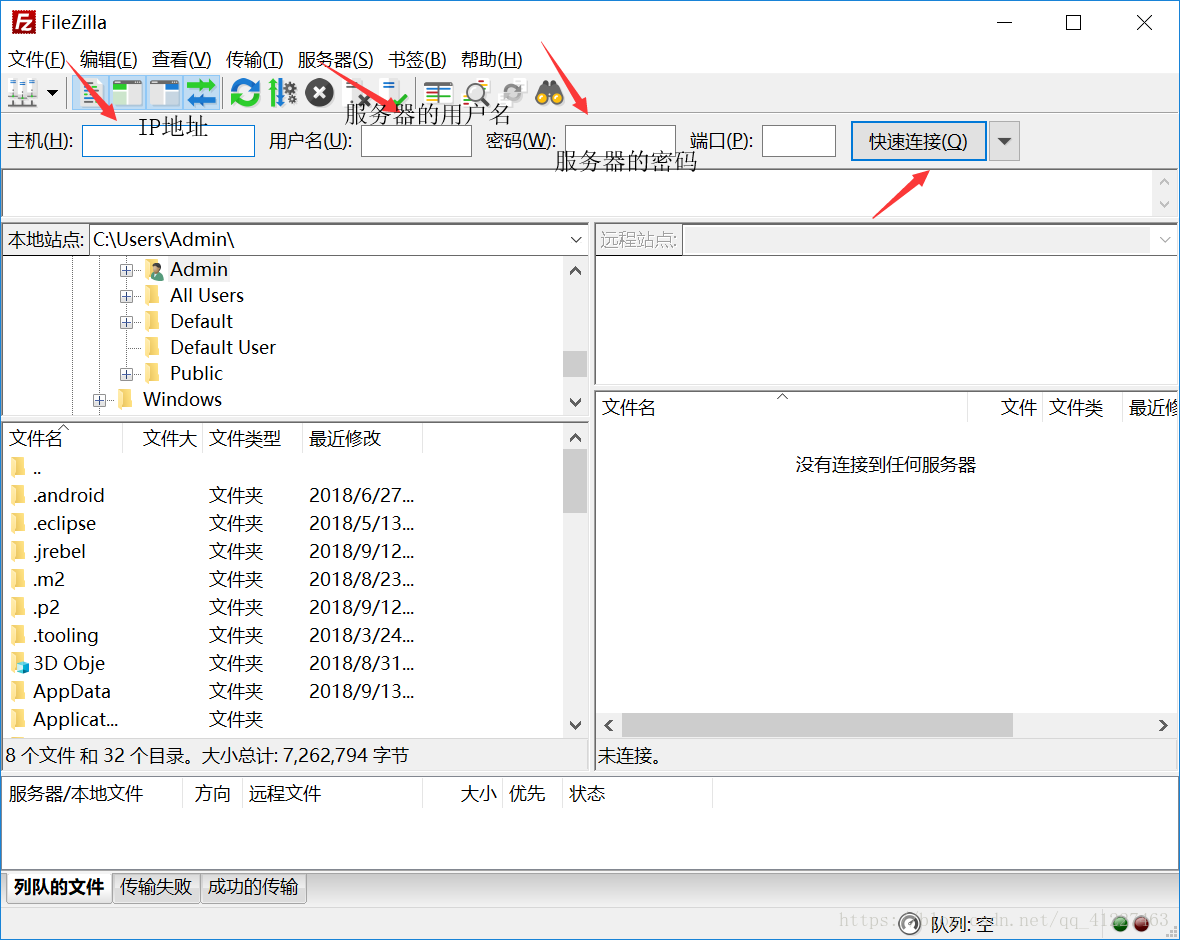Open the 书签(B) menu
The width and height of the screenshot is (1180, 940).
(417, 59)
